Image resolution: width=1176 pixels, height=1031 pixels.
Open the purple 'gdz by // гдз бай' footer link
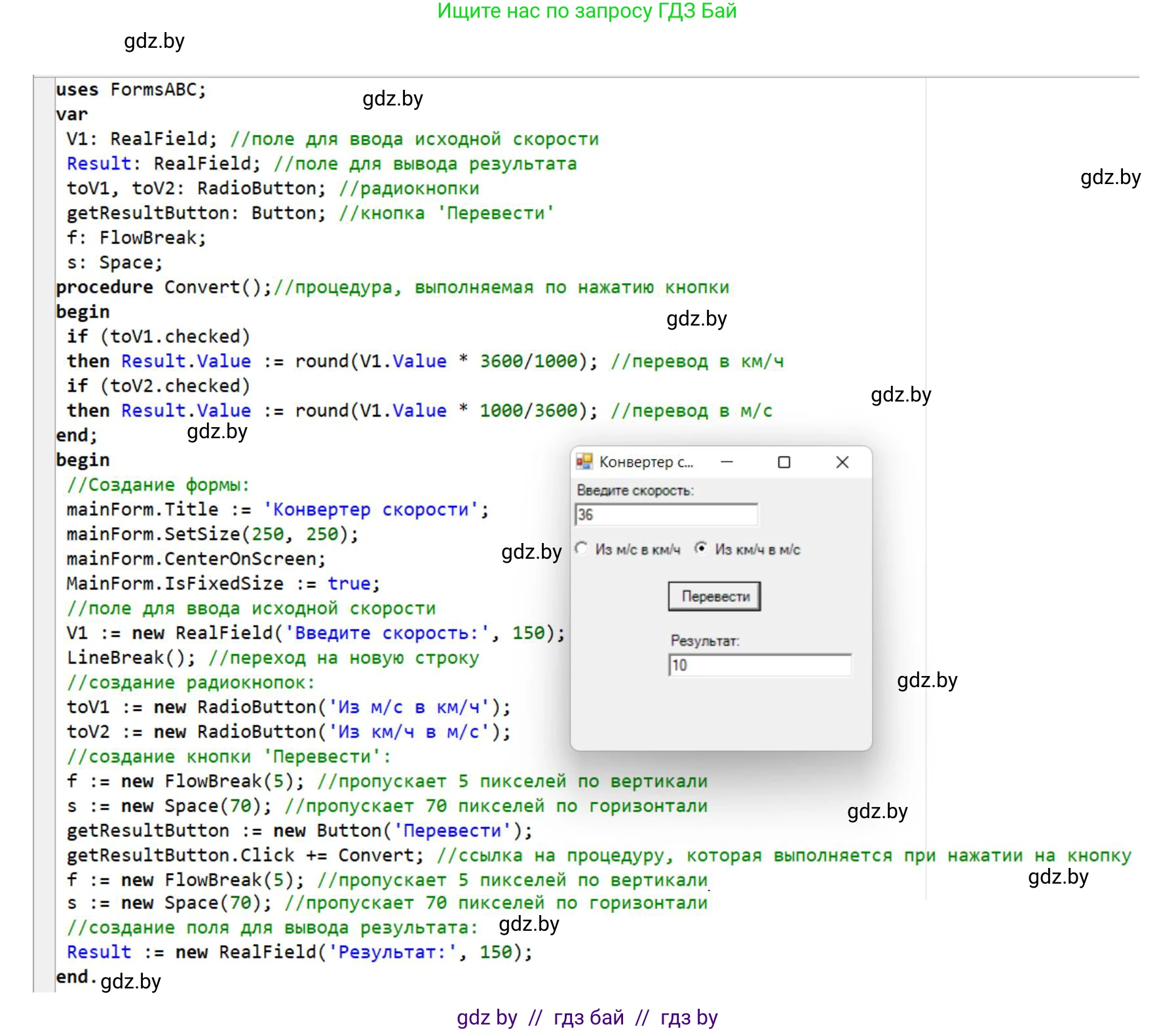click(587, 1017)
